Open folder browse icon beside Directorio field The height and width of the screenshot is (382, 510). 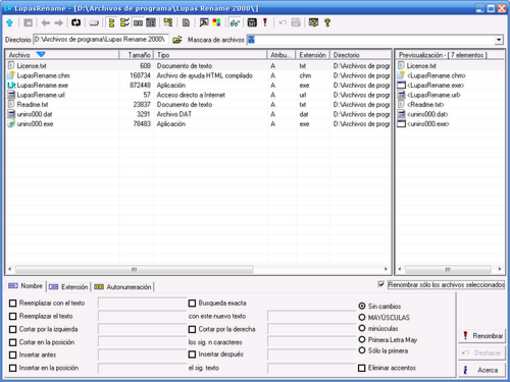[177, 40]
